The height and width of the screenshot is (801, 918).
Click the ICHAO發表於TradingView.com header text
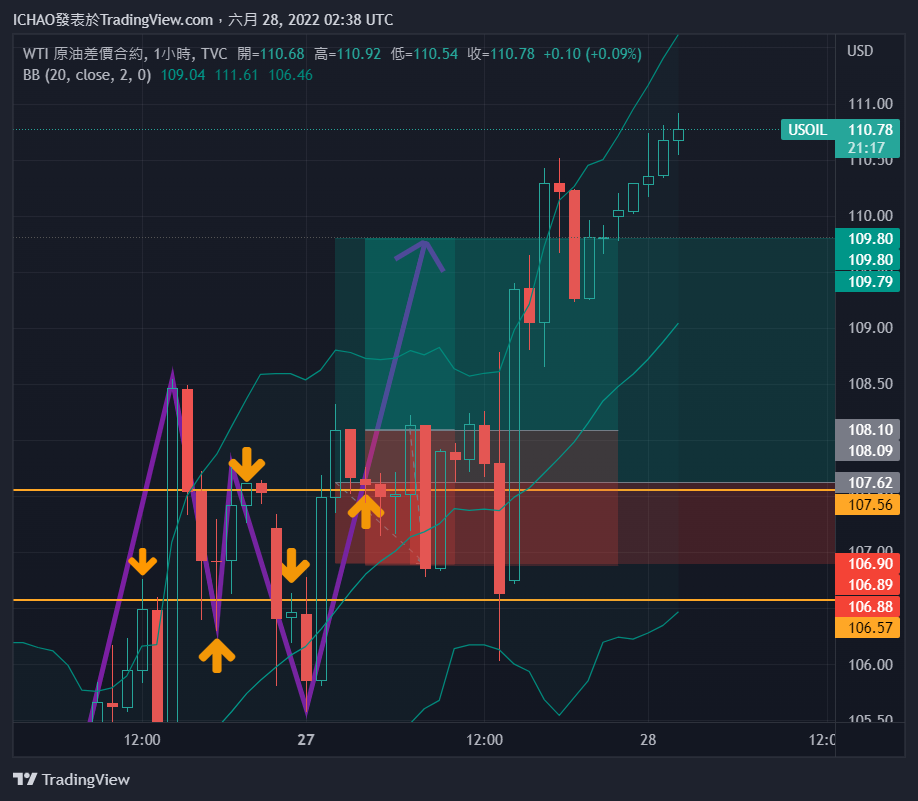(x=113, y=20)
